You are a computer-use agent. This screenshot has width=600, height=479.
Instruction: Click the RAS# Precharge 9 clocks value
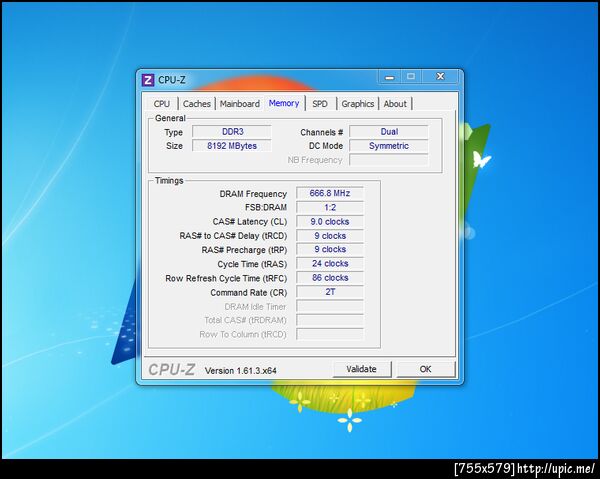(330, 249)
